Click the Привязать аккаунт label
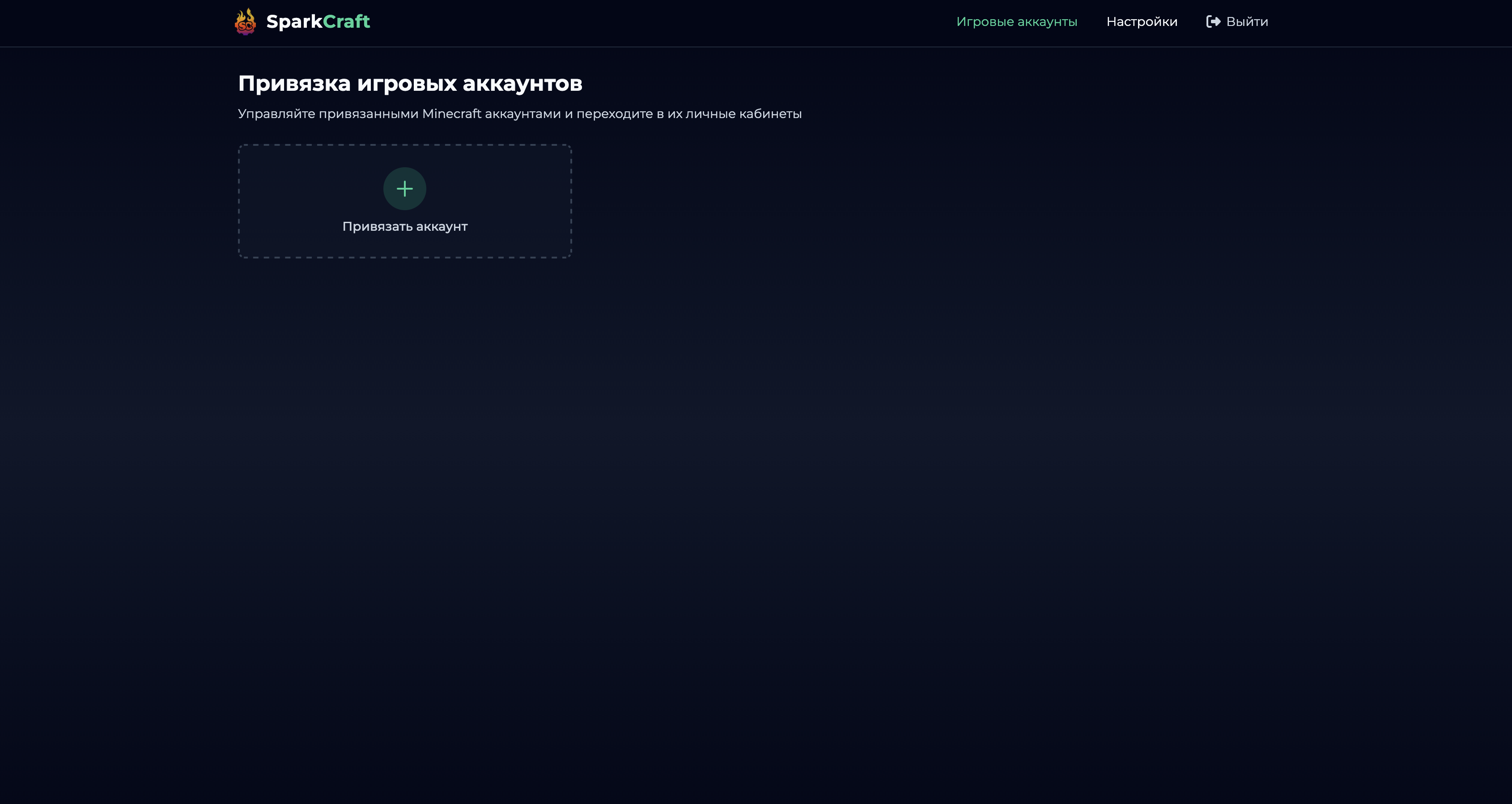Screen dimensions: 1512x804 (x=404, y=227)
